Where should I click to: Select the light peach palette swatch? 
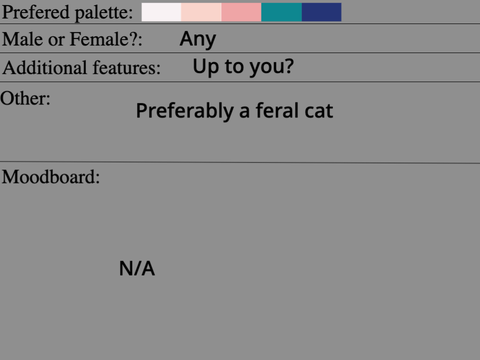pyautogui.click(x=201, y=12)
